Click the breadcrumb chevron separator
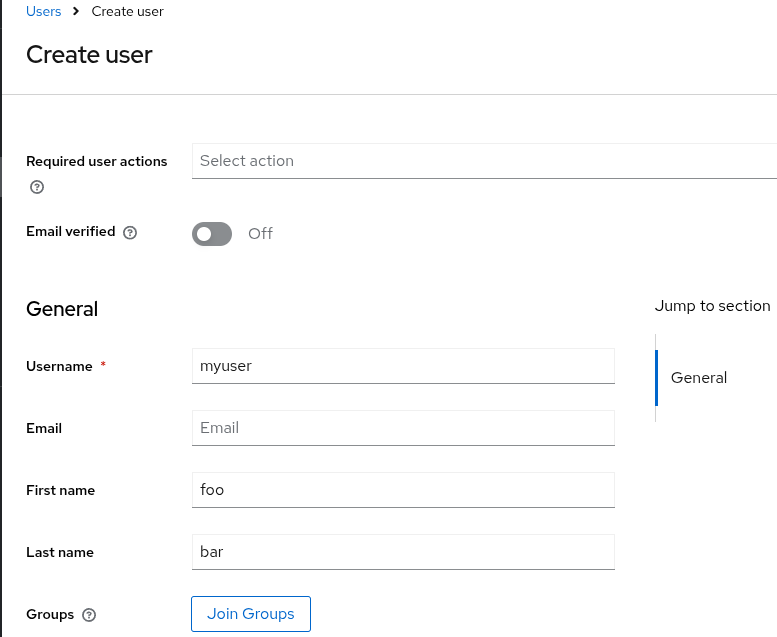The height and width of the screenshot is (637, 777). pos(76,12)
